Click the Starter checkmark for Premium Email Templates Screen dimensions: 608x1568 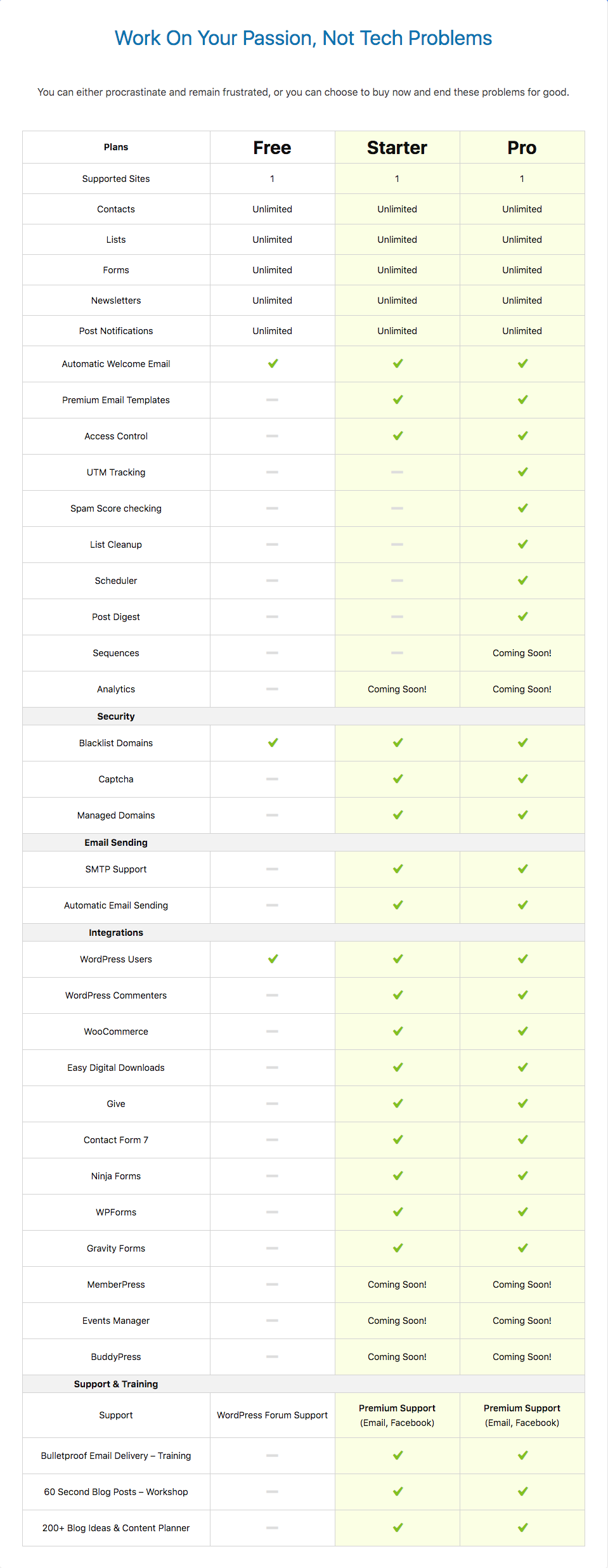pos(398,400)
